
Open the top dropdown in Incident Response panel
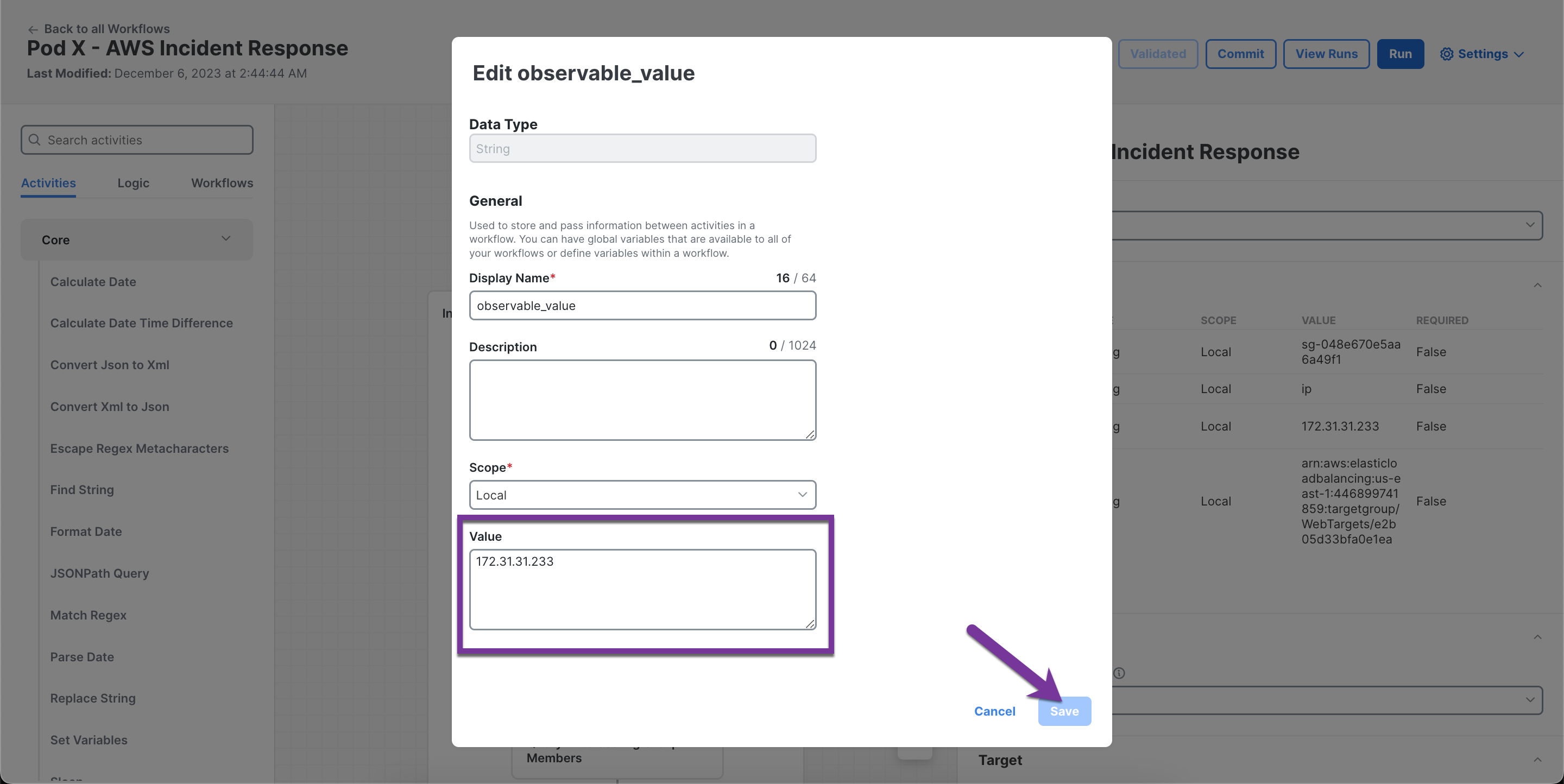[x=1327, y=225]
